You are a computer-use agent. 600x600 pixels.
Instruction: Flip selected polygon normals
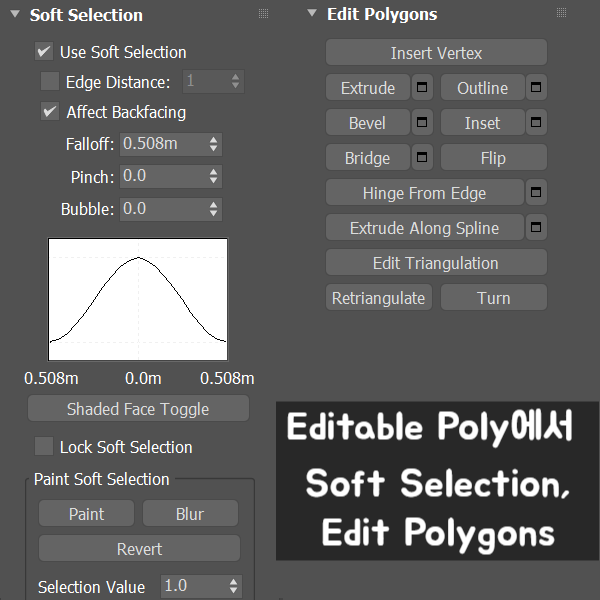point(494,158)
